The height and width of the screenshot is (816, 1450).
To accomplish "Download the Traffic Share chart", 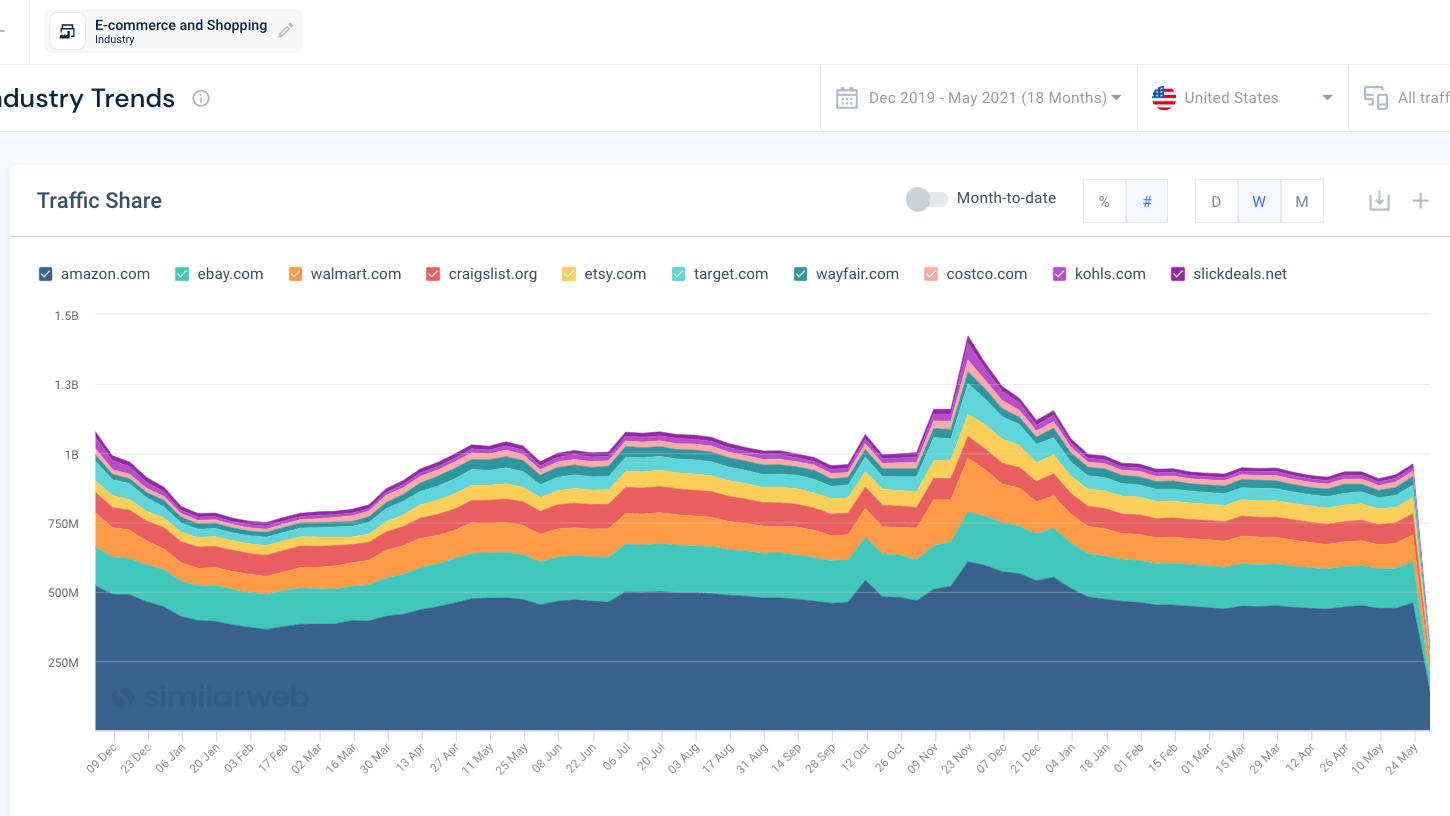I will tap(1379, 201).
